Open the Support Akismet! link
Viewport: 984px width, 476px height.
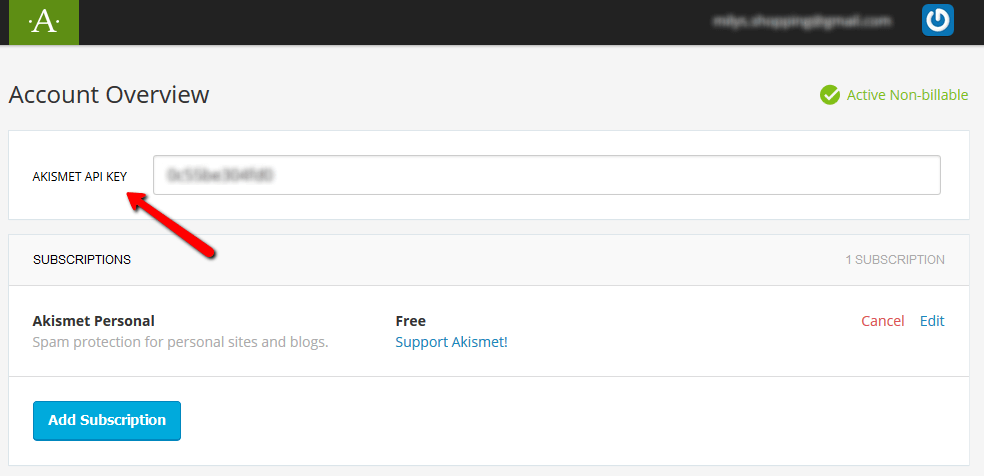(x=451, y=343)
